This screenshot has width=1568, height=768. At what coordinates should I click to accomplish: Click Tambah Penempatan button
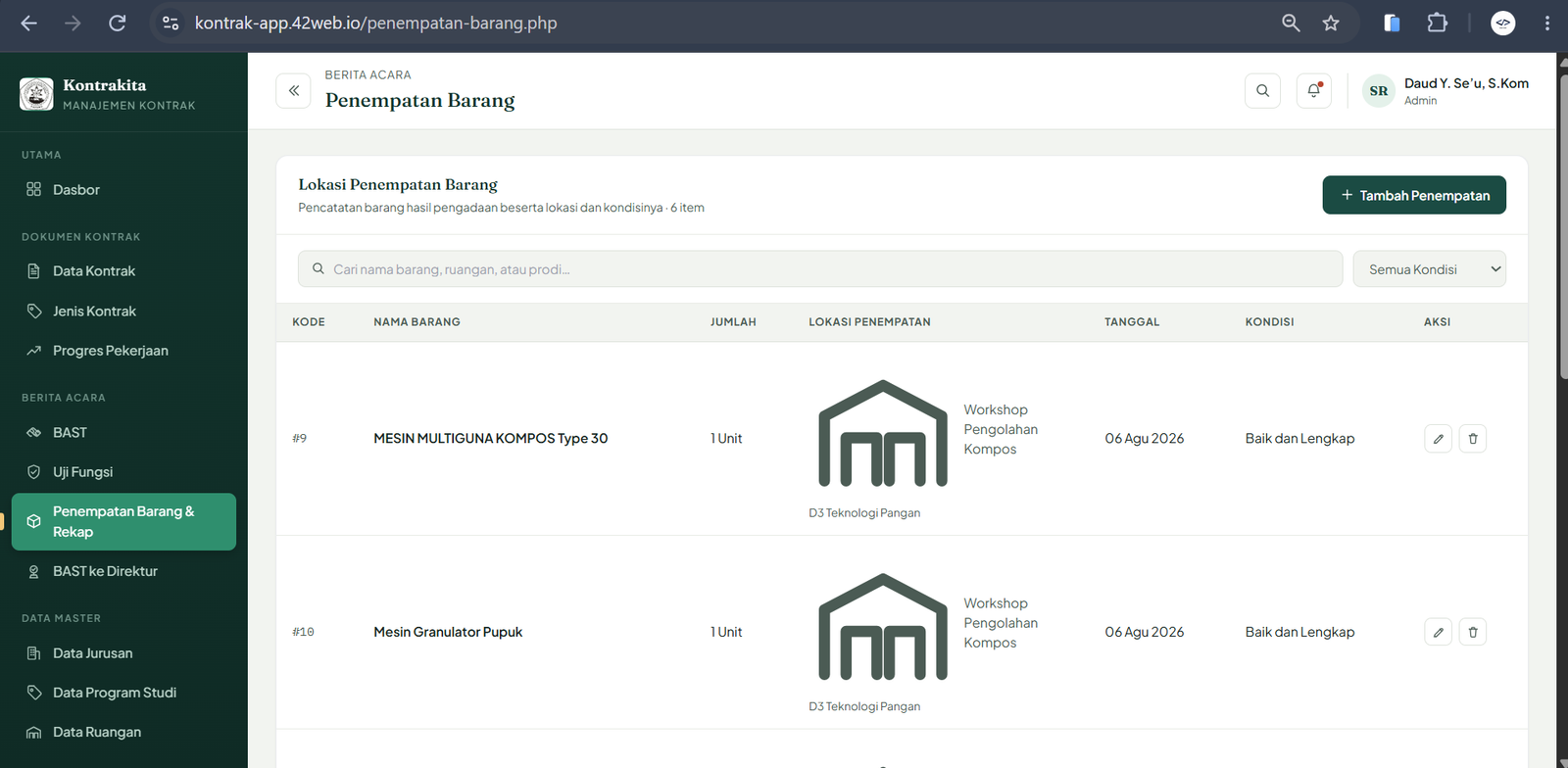click(x=1414, y=195)
